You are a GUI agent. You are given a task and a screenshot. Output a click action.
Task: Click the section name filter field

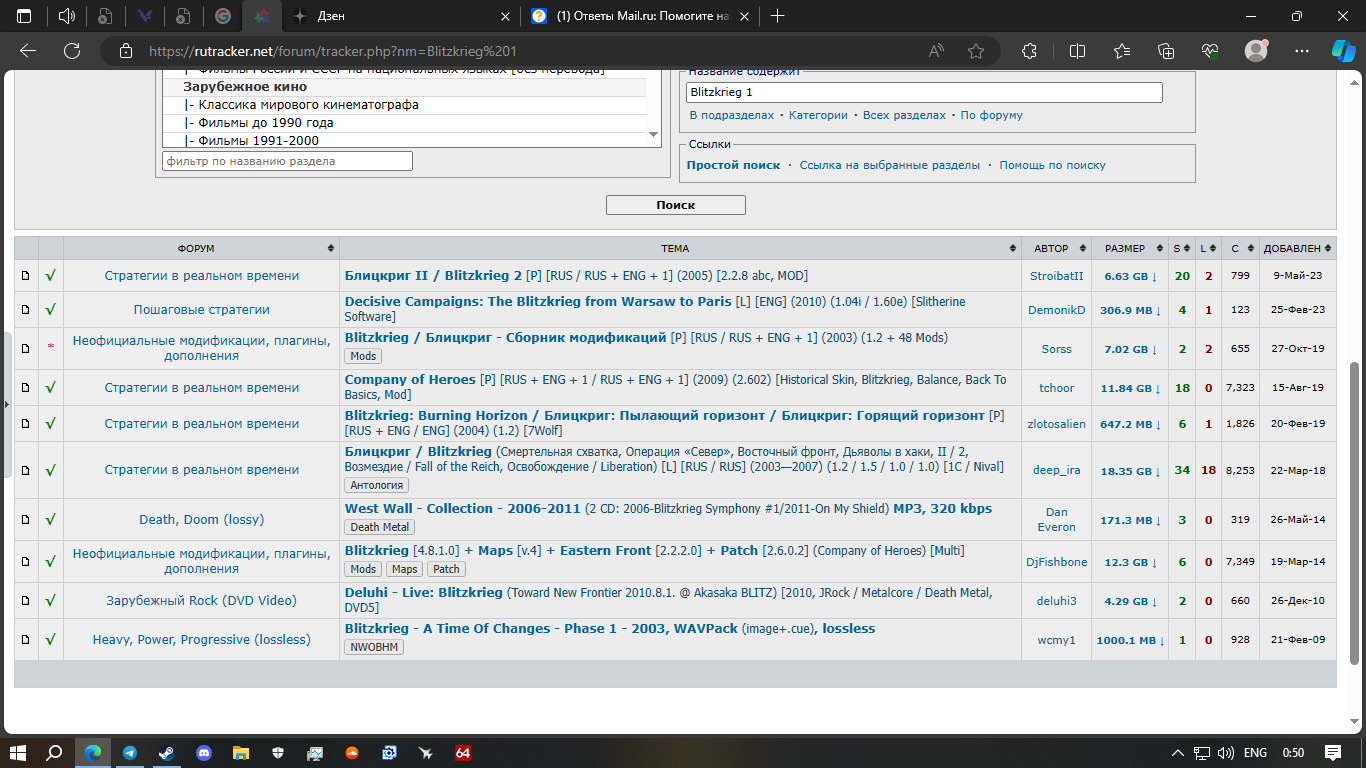coord(287,161)
